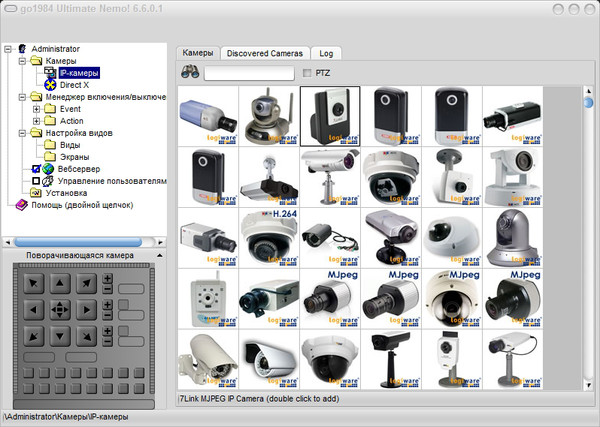Select the highlighted 7Link camera thumbnail
The width and height of the screenshot is (600, 427).
coord(329,116)
